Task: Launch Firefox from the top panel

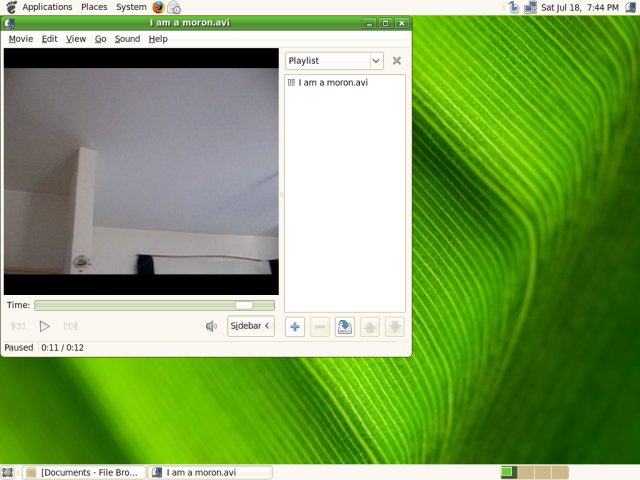Action: pos(158,7)
